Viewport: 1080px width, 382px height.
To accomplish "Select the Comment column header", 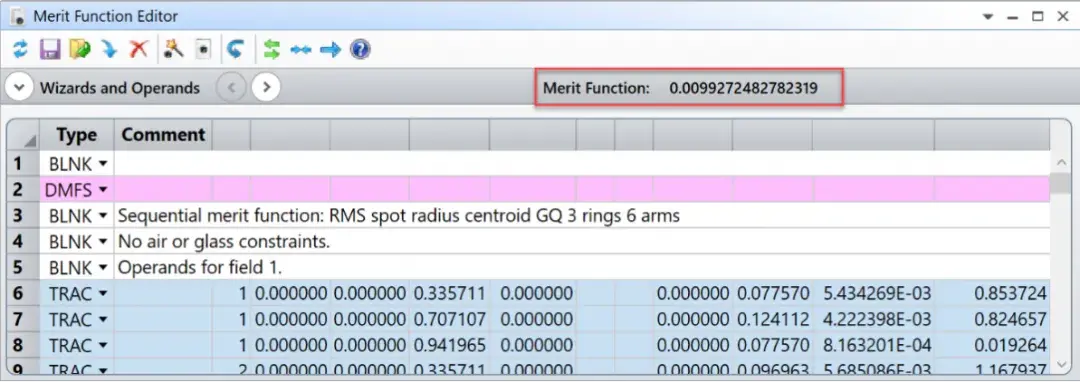I will tap(163, 135).
